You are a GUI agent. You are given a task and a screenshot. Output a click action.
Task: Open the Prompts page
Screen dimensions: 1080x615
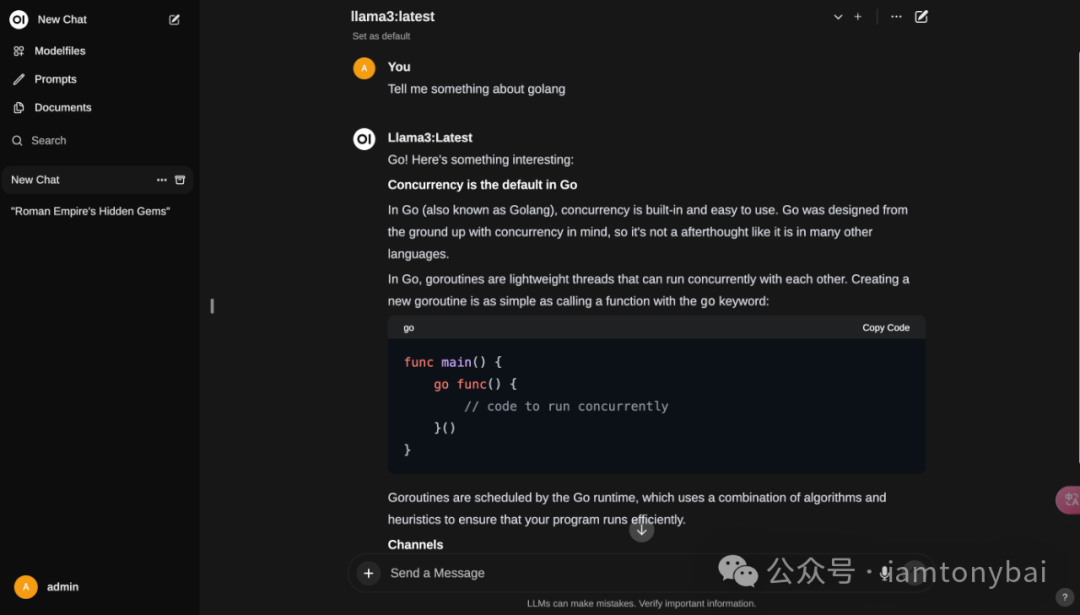[x=55, y=79]
